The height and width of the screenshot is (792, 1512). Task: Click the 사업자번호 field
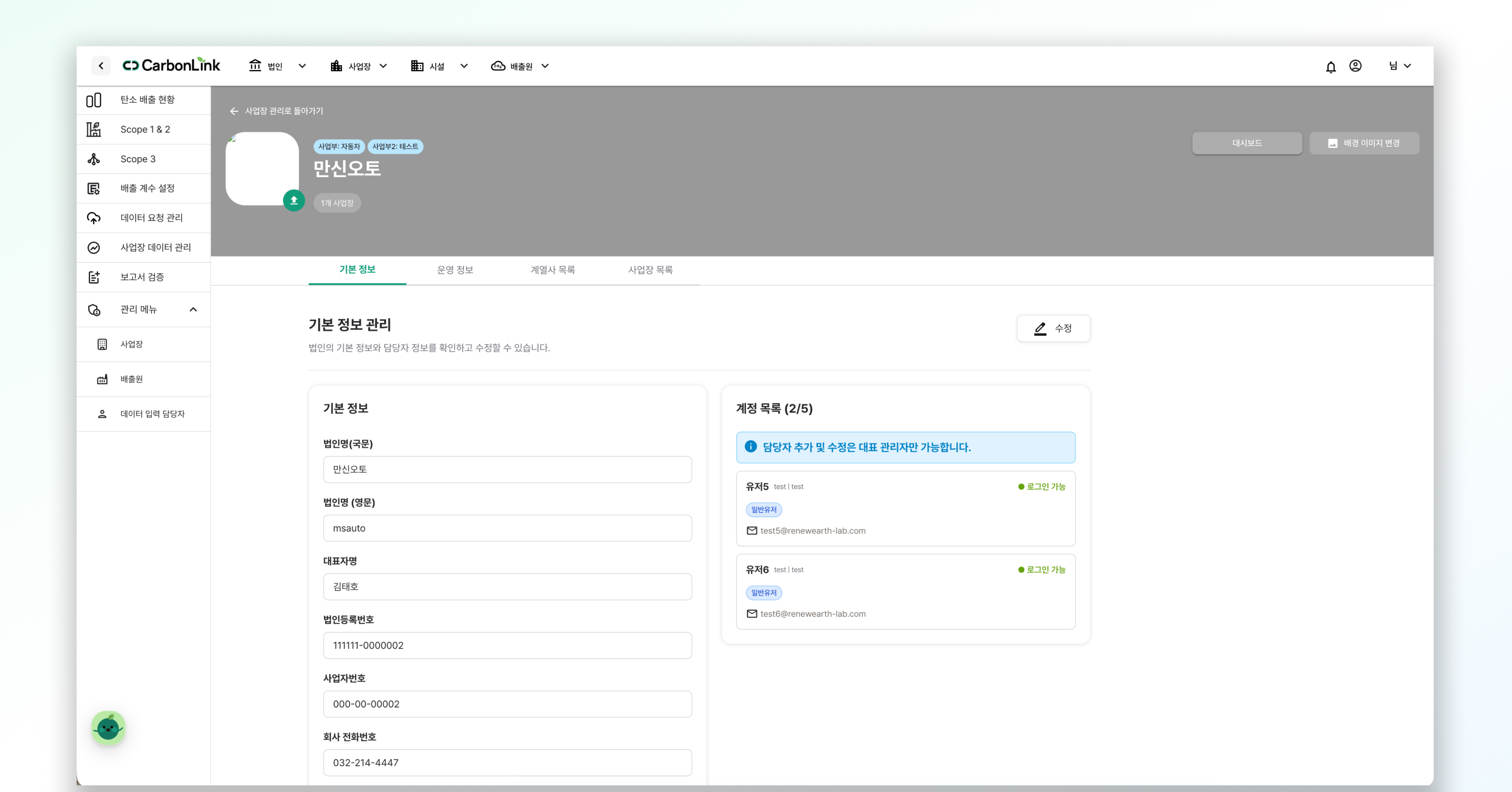coord(508,704)
